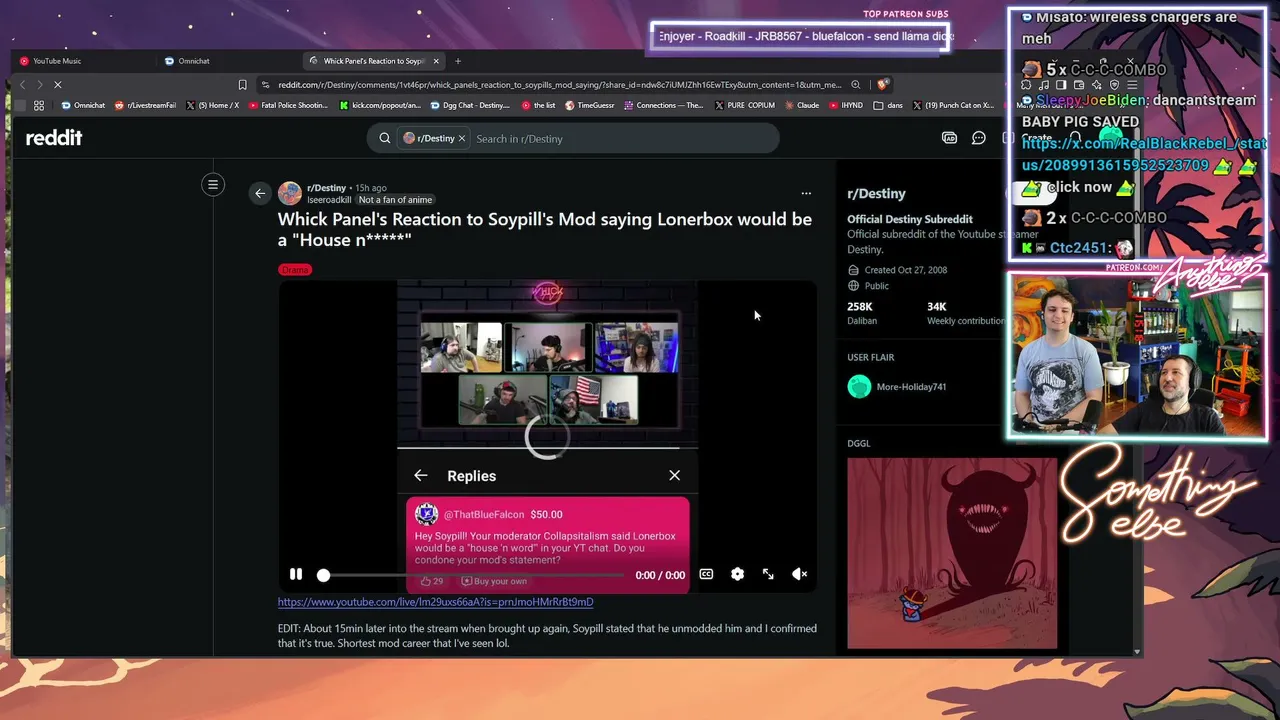Viewport: 1280px width, 720px height.
Task: Switch to the Omnichat browser tab
Action: [229, 61]
